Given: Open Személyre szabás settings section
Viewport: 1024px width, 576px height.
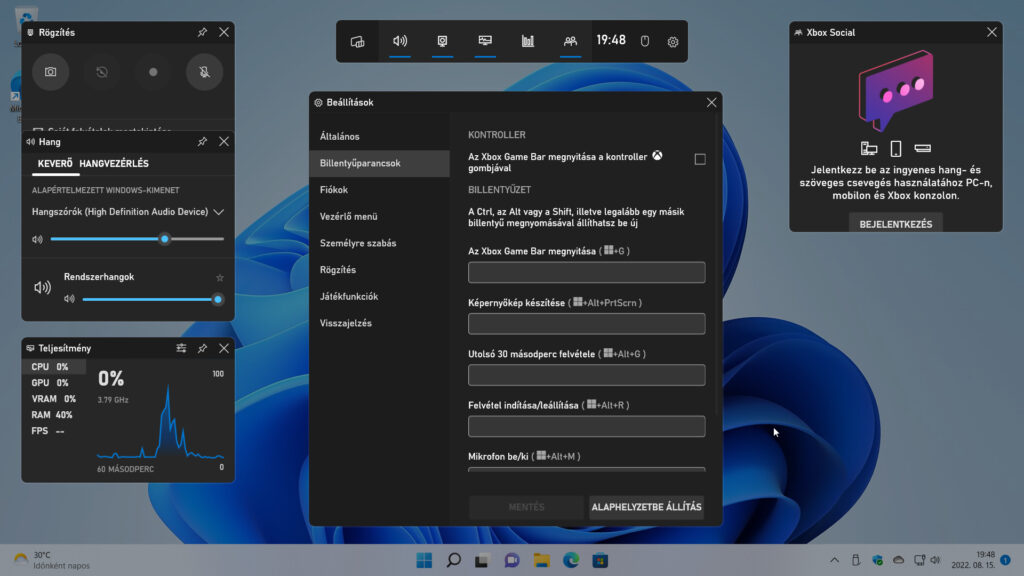Looking at the screenshot, I should click(x=379, y=243).
